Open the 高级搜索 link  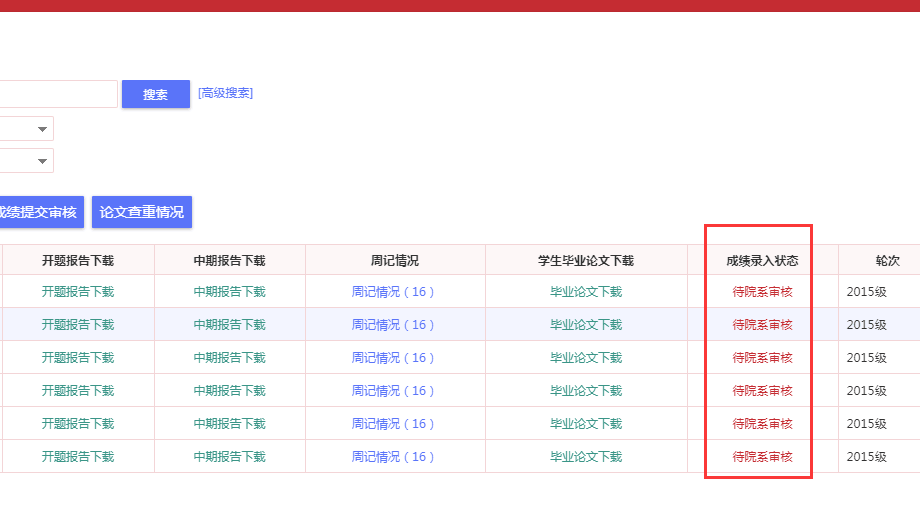tap(225, 93)
